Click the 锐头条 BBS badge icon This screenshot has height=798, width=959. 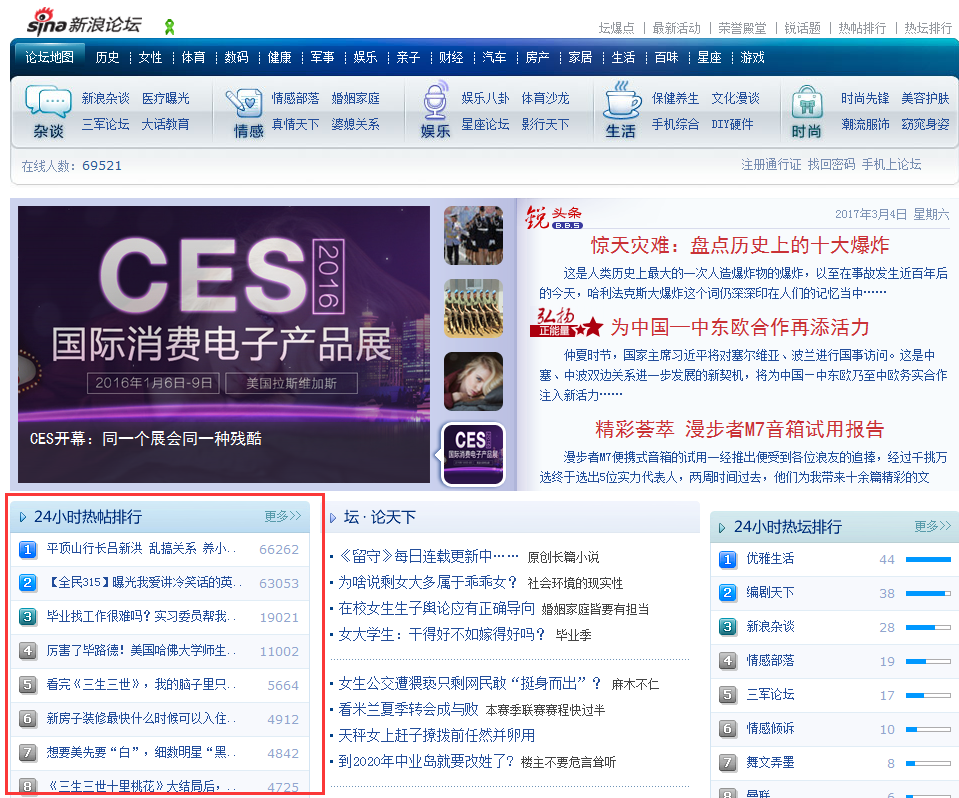coord(554,217)
